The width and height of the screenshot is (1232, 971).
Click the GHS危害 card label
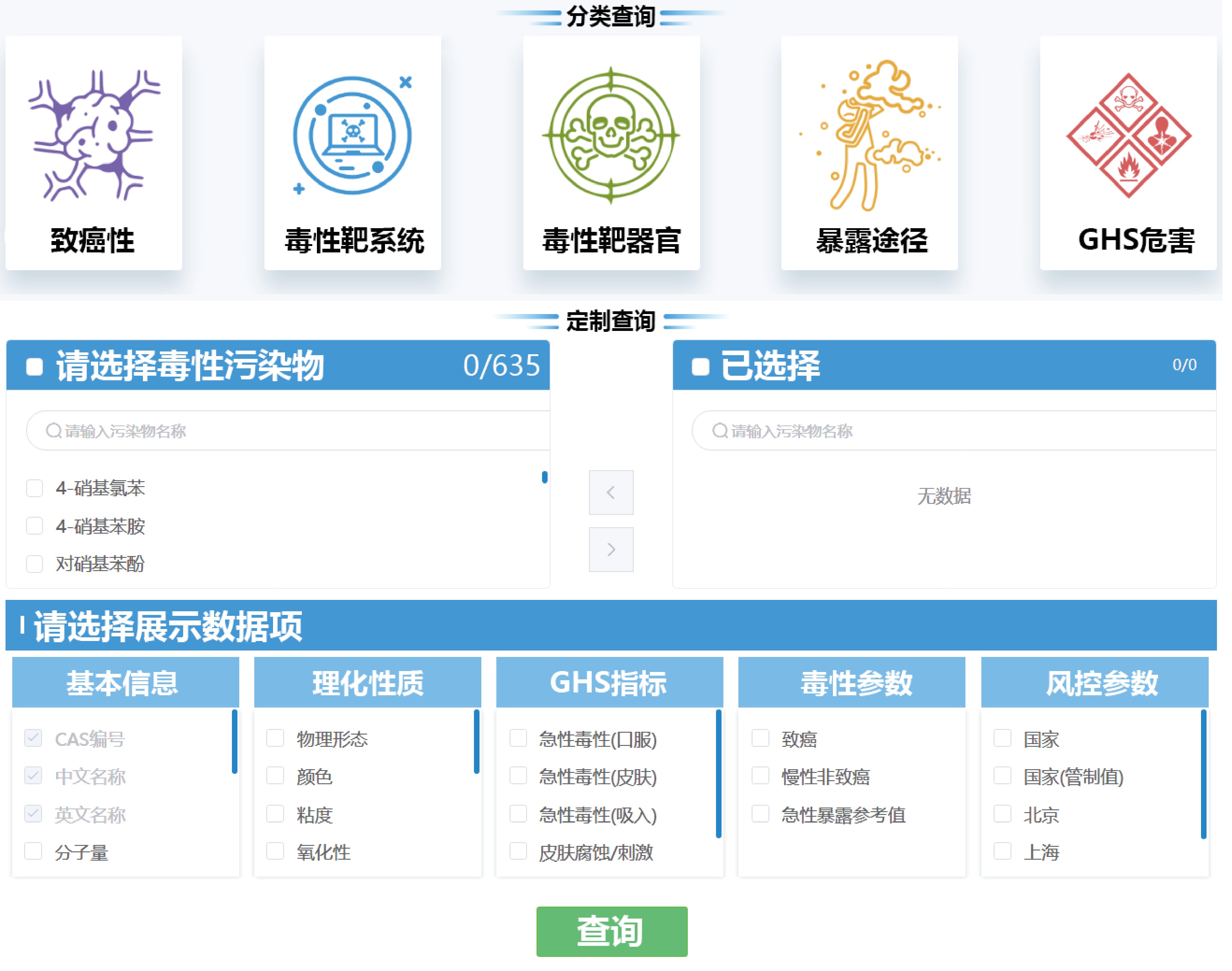coord(1136,240)
